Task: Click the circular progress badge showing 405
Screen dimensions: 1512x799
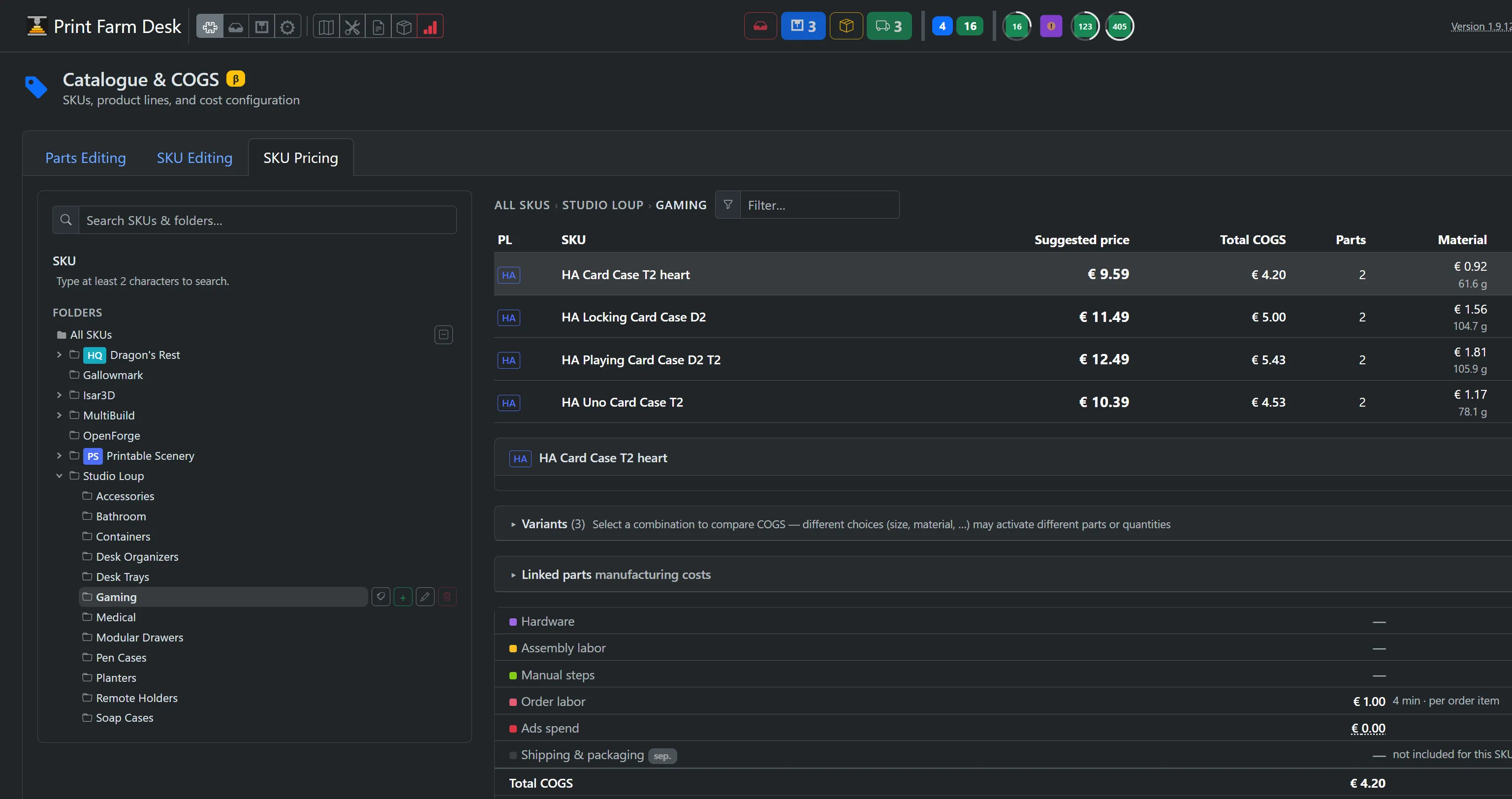Action: point(1119,27)
